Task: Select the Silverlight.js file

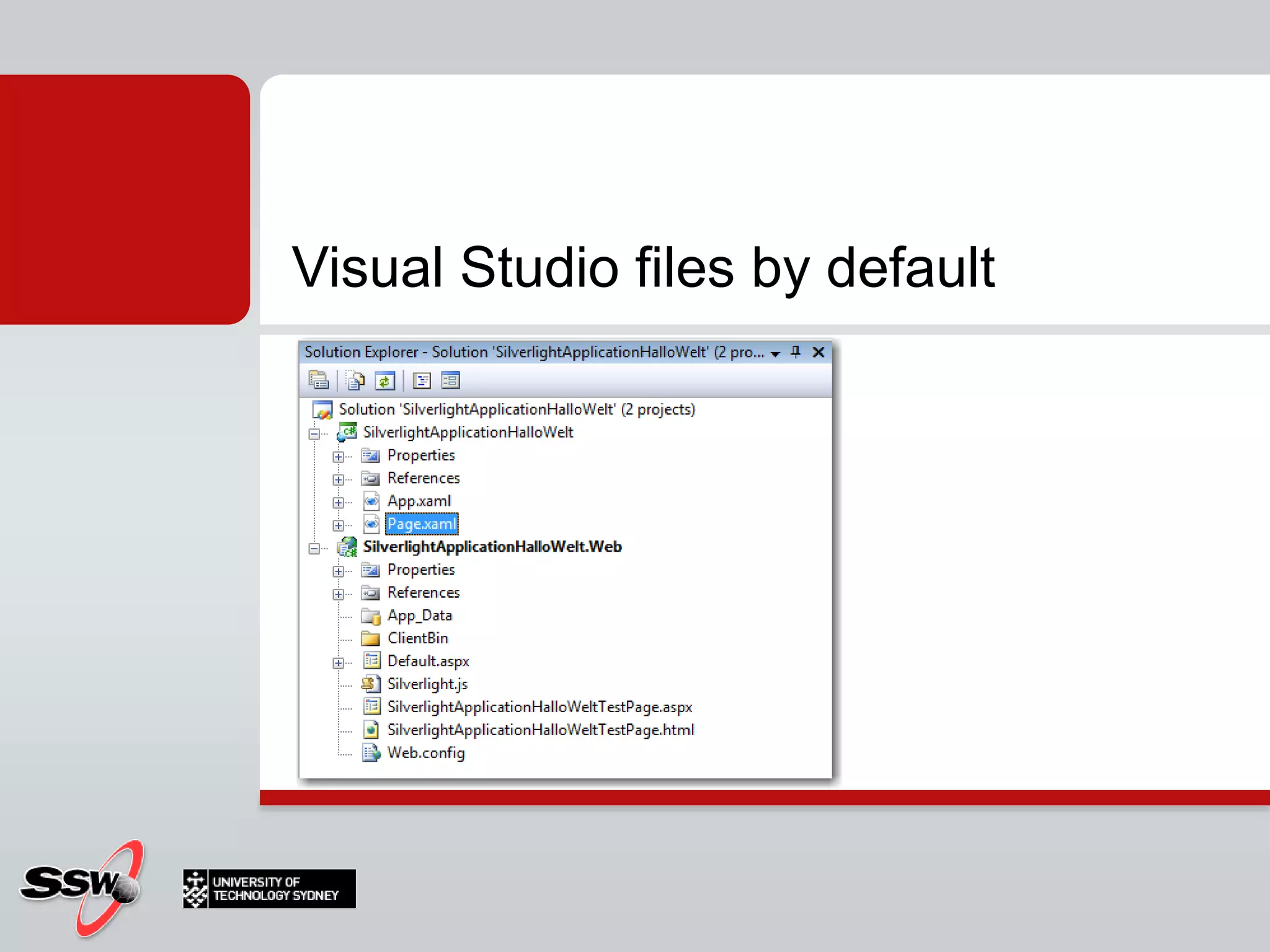Action: (427, 684)
